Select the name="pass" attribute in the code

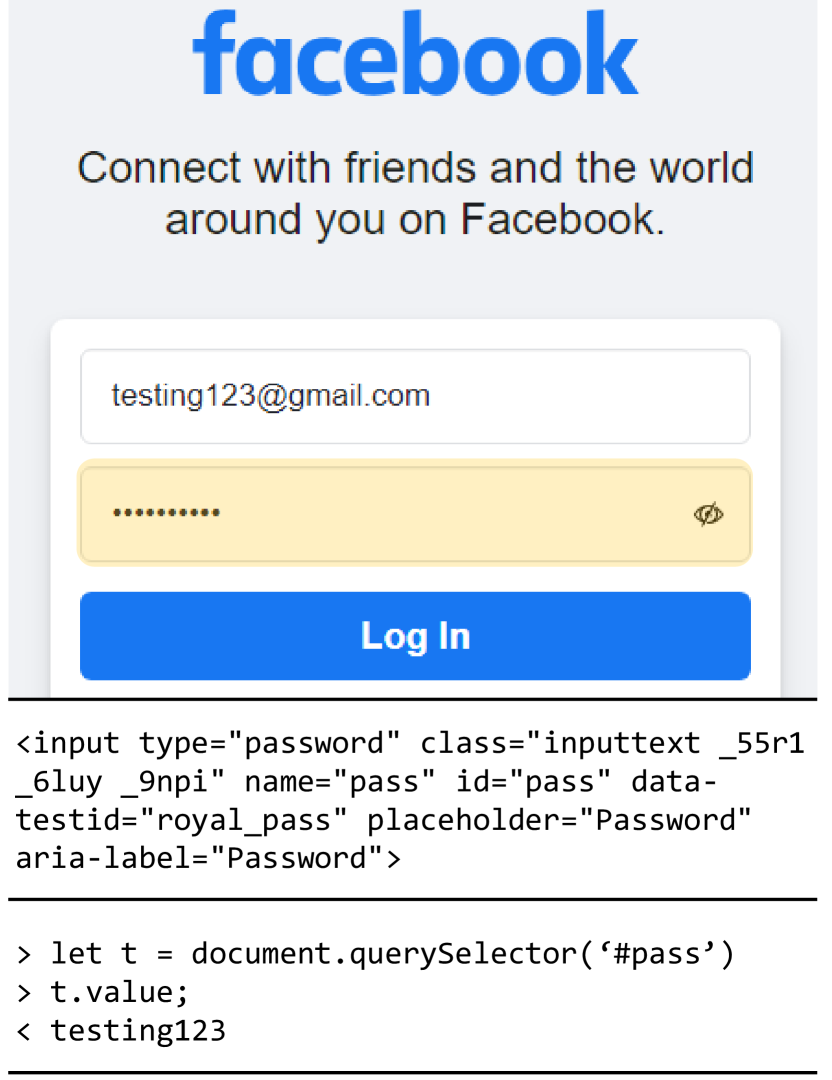(x=340, y=782)
